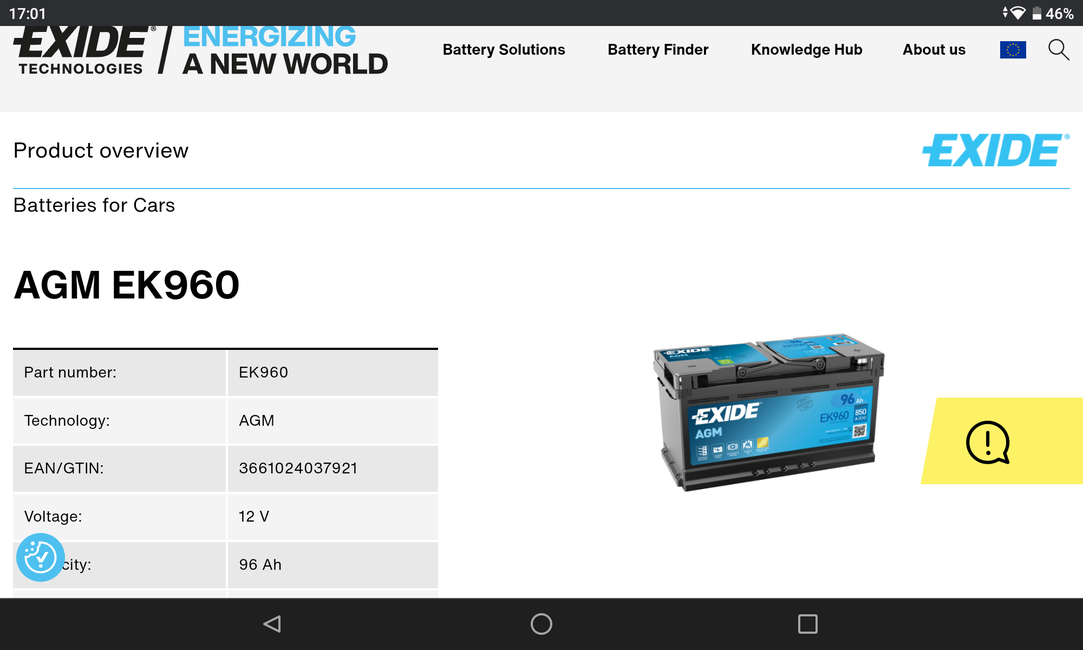This screenshot has height=650, width=1083.
Task: Click the Part number: label cell
Action: (119, 373)
